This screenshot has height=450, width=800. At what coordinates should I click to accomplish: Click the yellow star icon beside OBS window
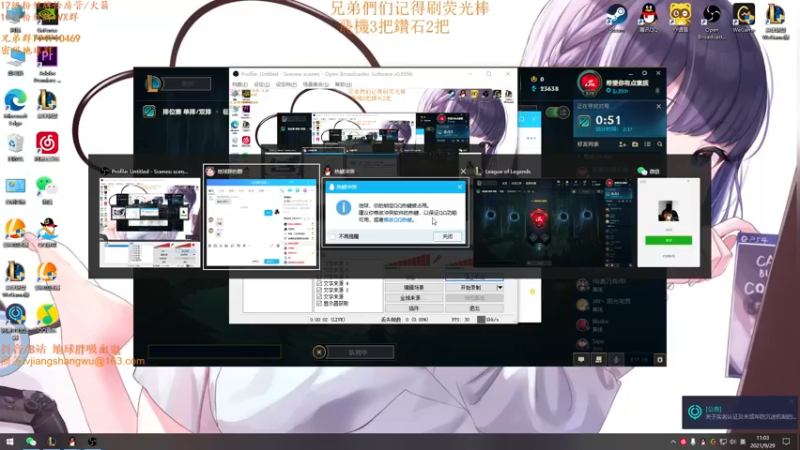coord(532,291)
